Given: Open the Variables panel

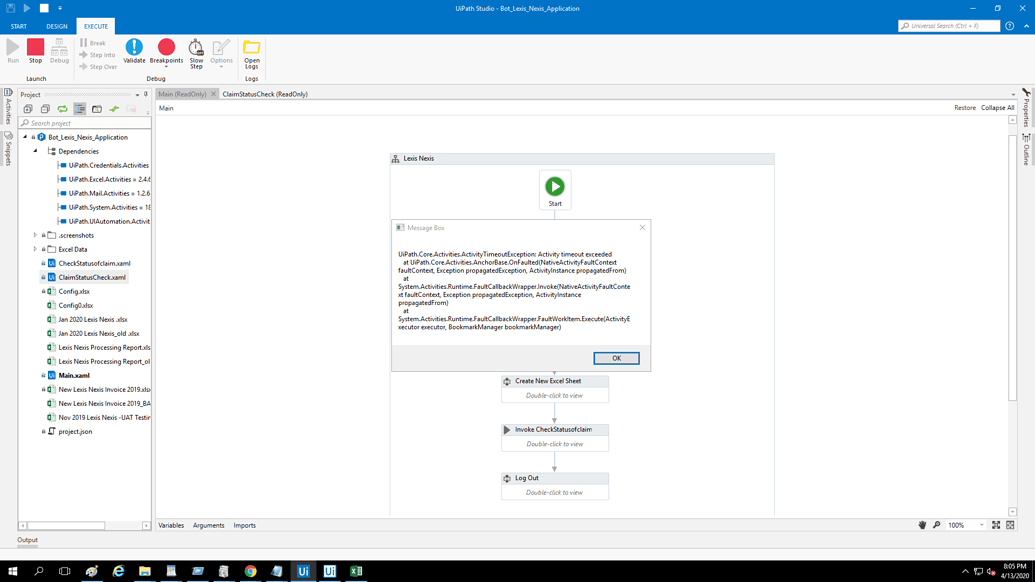Looking at the screenshot, I should click(x=171, y=525).
